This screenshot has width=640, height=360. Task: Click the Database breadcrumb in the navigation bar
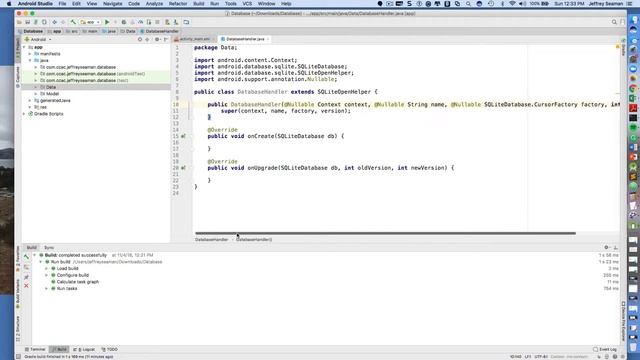click(30, 31)
